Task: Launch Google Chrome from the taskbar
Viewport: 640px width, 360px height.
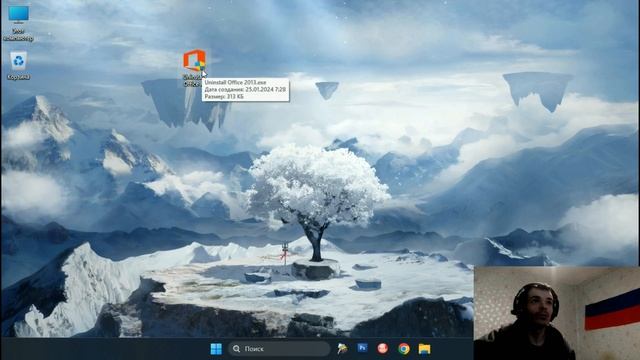Action: coord(404,349)
